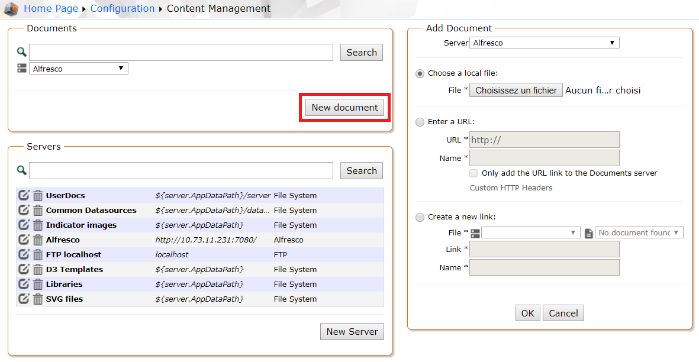Open the link File server dropdown
The image size is (699, 362).
pyautogui.click(x=530, y=233)
